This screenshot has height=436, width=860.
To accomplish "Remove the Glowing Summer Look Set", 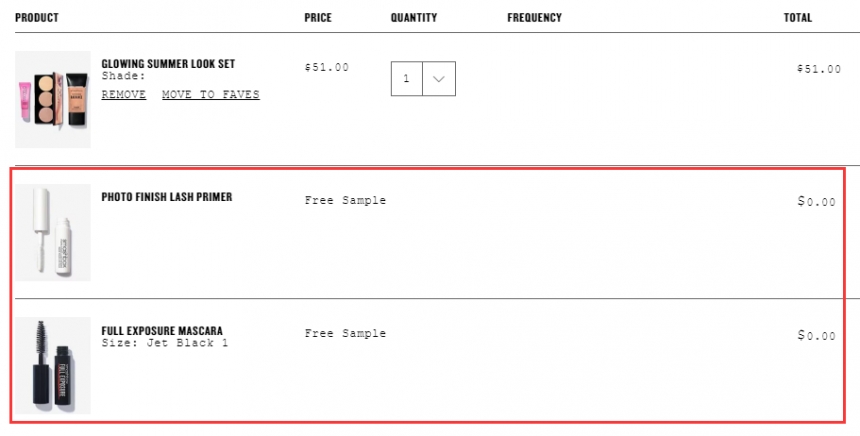I will pyautogui.click(x=124, y=94).
